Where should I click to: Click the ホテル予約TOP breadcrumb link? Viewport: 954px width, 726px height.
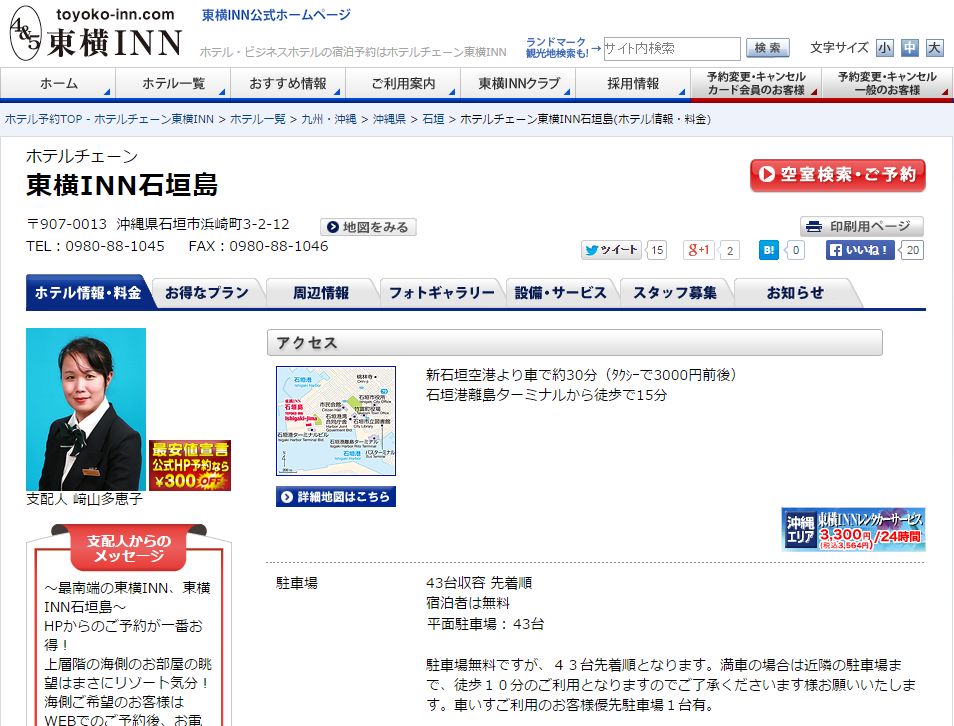pyautogui.click(x=110, y=119)
